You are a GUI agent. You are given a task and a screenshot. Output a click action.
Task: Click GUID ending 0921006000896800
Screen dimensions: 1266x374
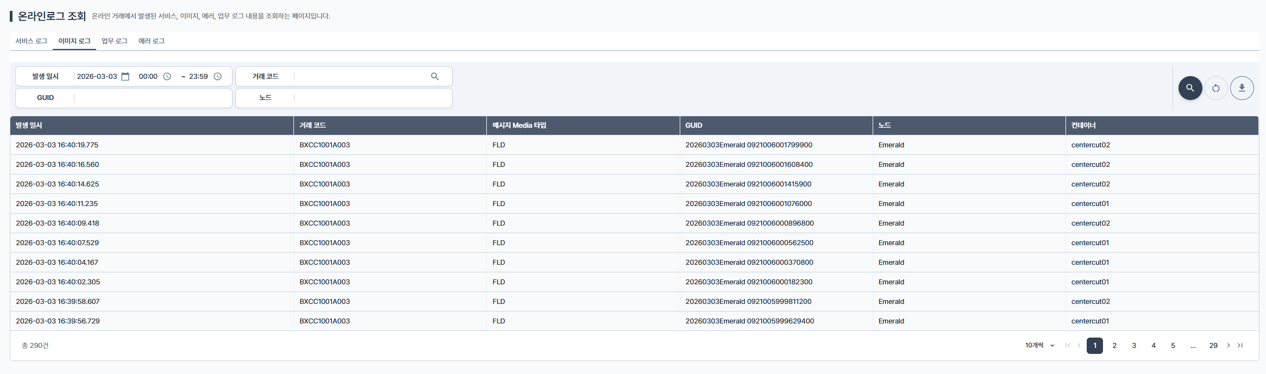[750, 223]
